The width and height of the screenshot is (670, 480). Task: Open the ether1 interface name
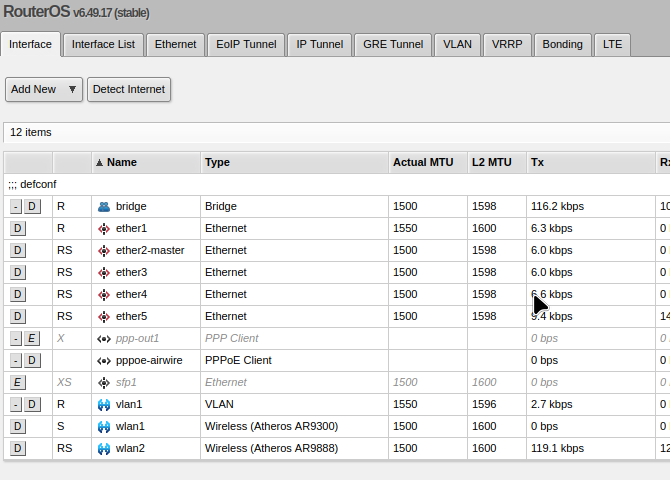pyautogui.click(x=131, y=228)
